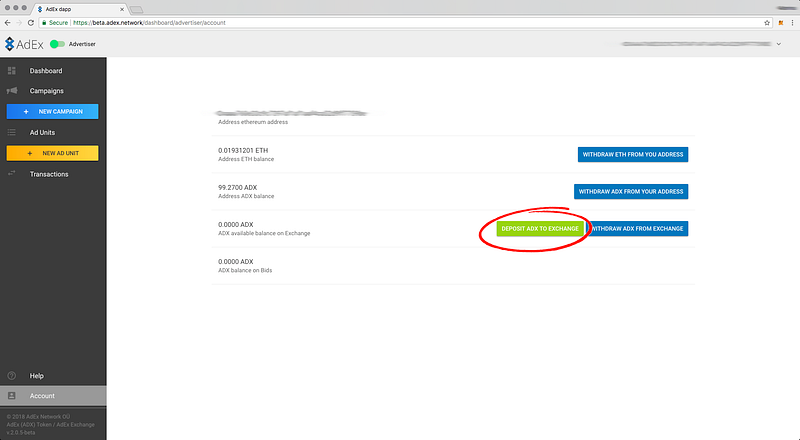Click the AdEx logo
Screen dimensions: 800x440
pos(24,44)
